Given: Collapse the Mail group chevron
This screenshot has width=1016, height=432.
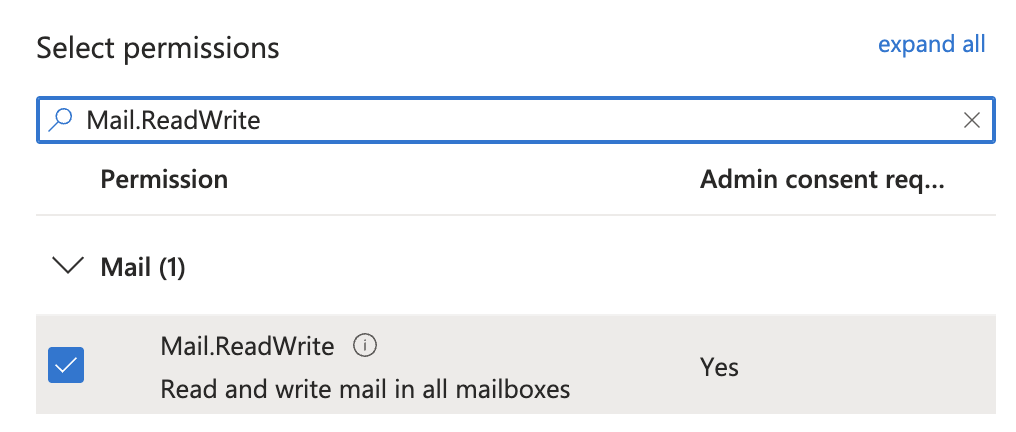Looking at the screenshot, I should [x=67, y=267].
